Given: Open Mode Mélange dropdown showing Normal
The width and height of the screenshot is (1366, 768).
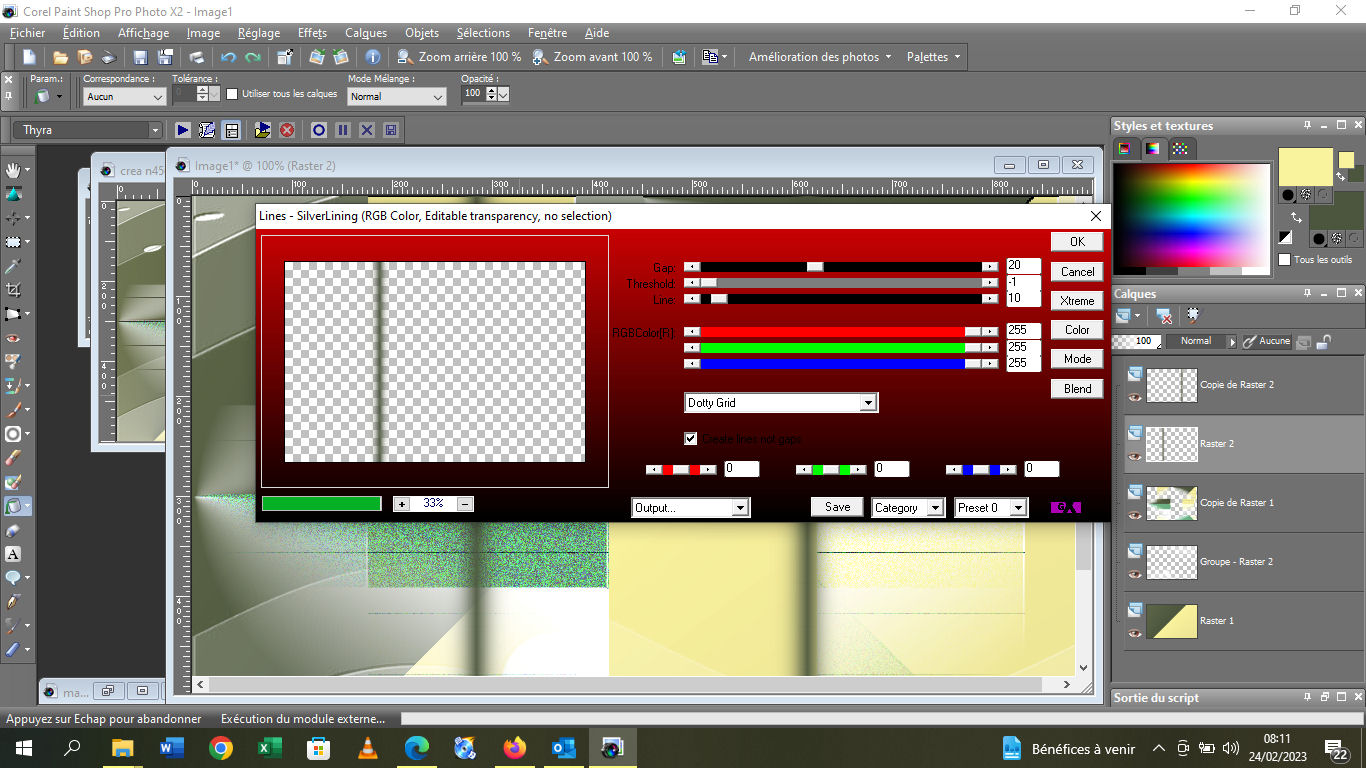Looking at the screenshot, I should (396, 97).
